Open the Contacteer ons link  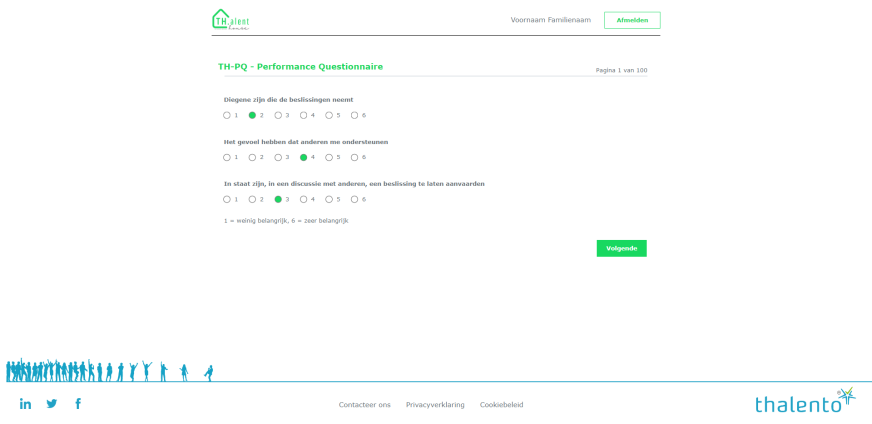click(364, 405)
